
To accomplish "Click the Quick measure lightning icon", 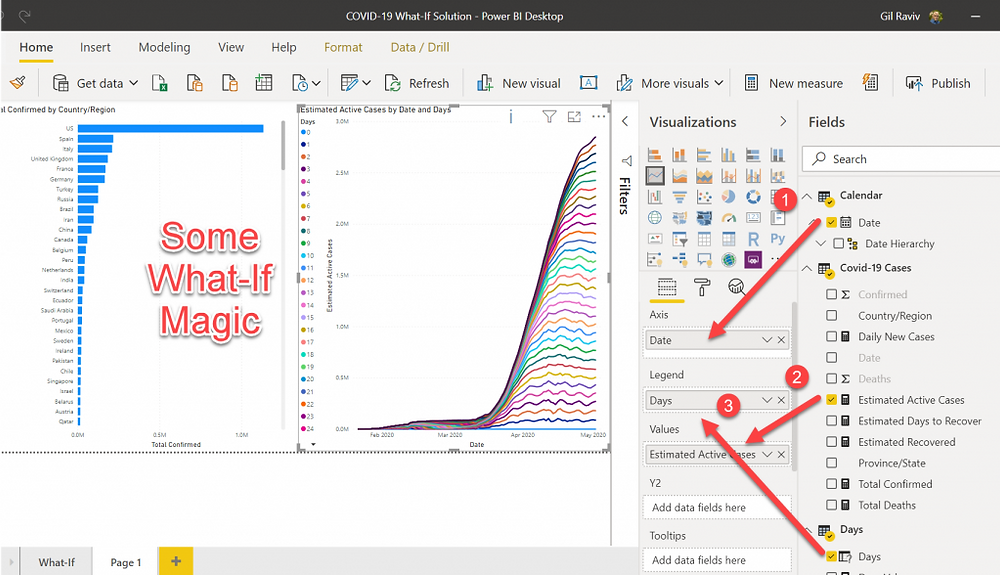I will pyautogui.click(x=871, y=83).
